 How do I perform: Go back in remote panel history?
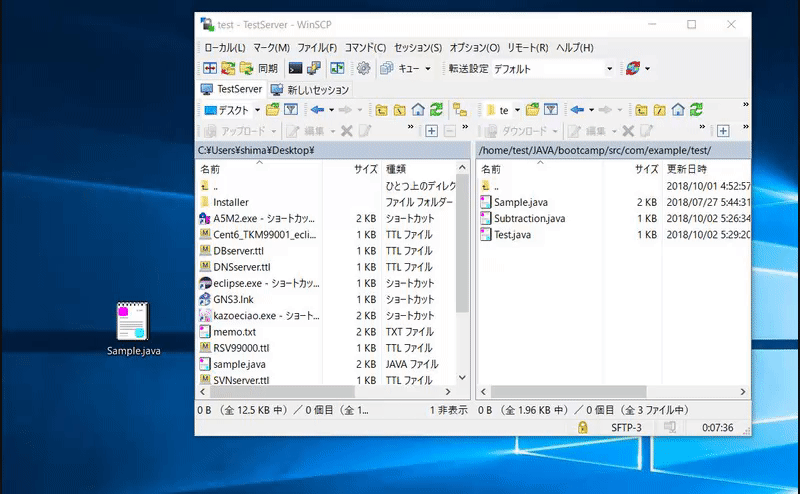click(x=577, y=110)
